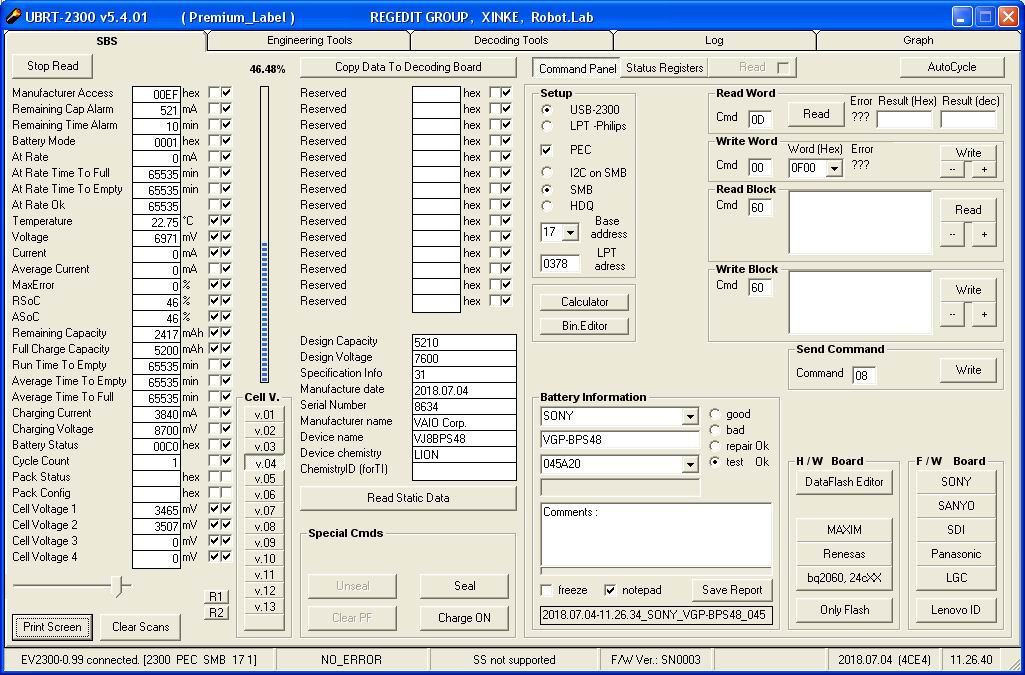Switch to Engineering Tools tab

pyautogui.click(x=309, y=41)
